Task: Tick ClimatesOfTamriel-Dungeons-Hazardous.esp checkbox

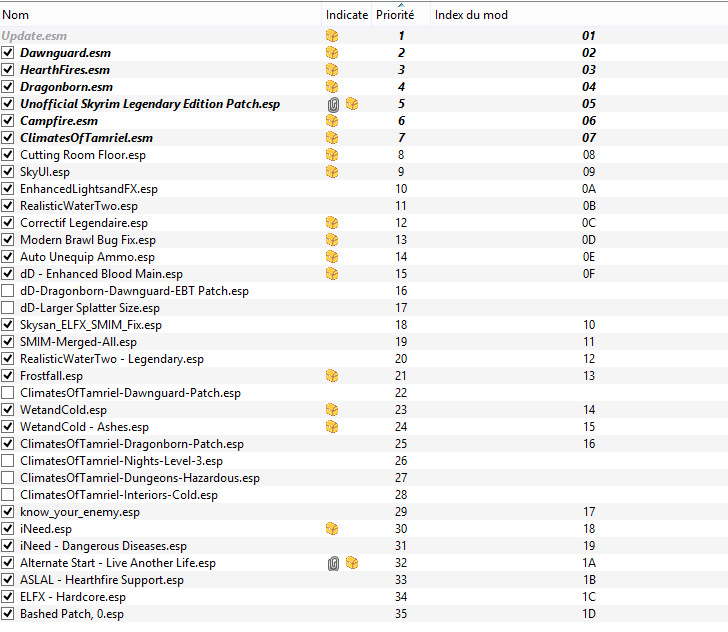Action: tap(7, 478)
